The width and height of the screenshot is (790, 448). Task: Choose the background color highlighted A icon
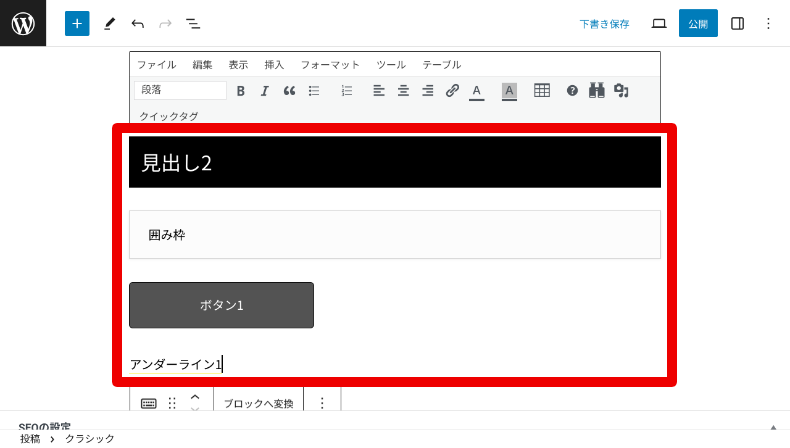[x=509, y=92]
